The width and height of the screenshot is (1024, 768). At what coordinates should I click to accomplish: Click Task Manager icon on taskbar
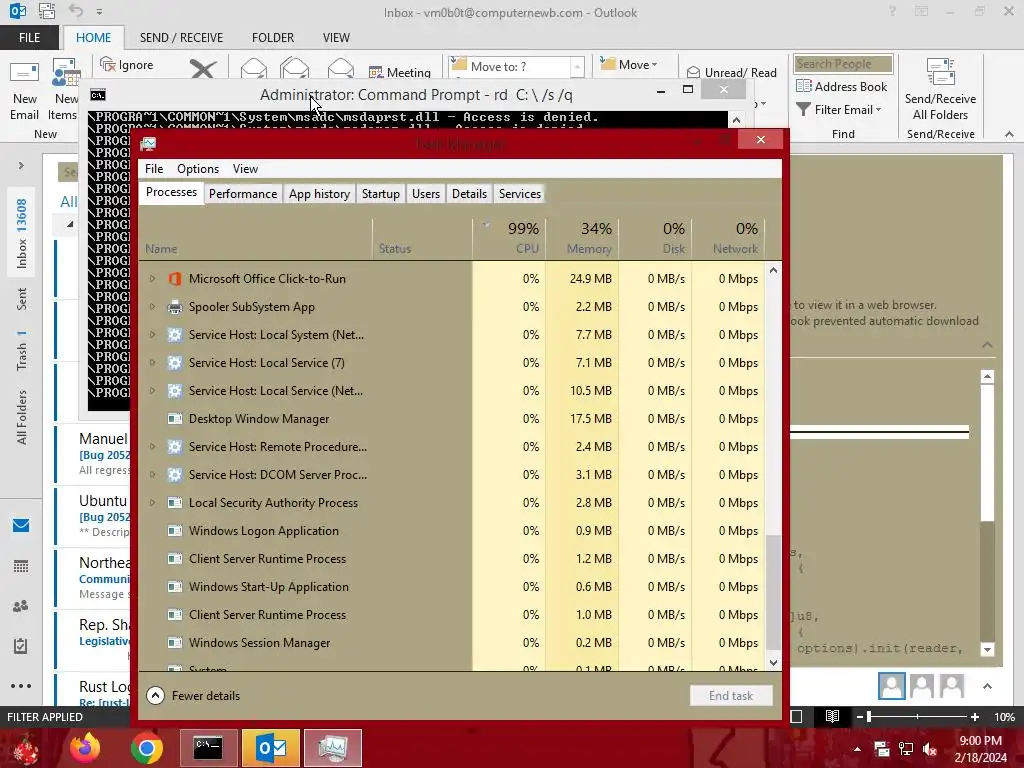pos(332,748)
